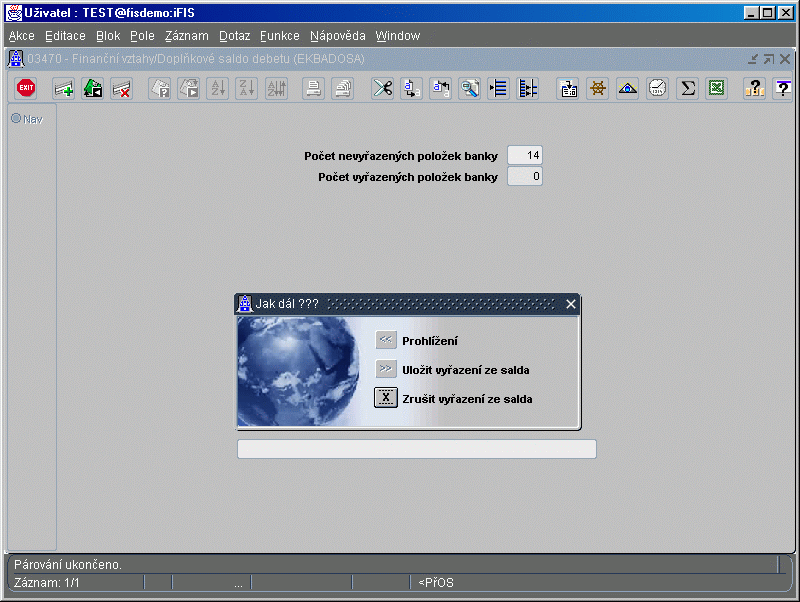Click the sort ascending A-Z icon
This screenshot has width=800, height=602.
point(218,88)
